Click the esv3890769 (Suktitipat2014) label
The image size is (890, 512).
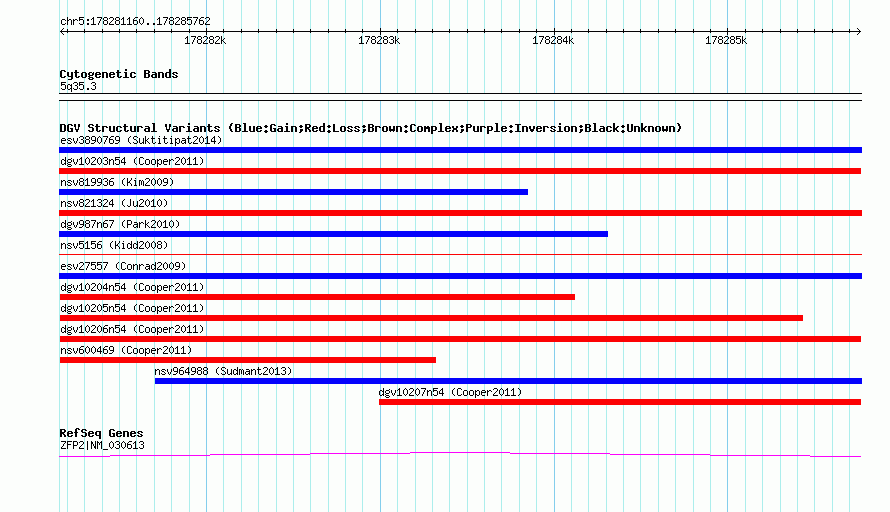coord(141,140)
